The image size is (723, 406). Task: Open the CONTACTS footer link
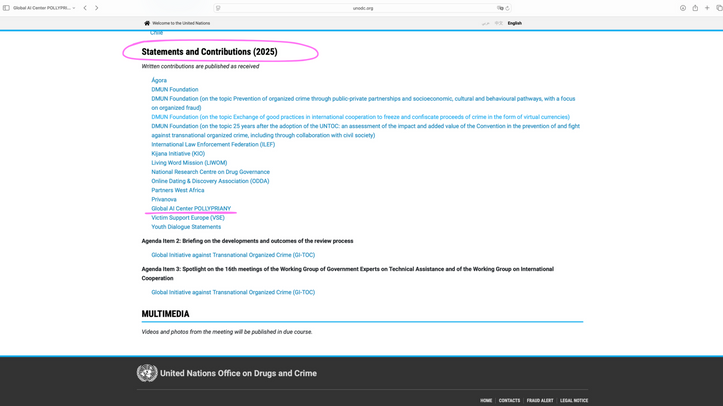click(509, 400)
